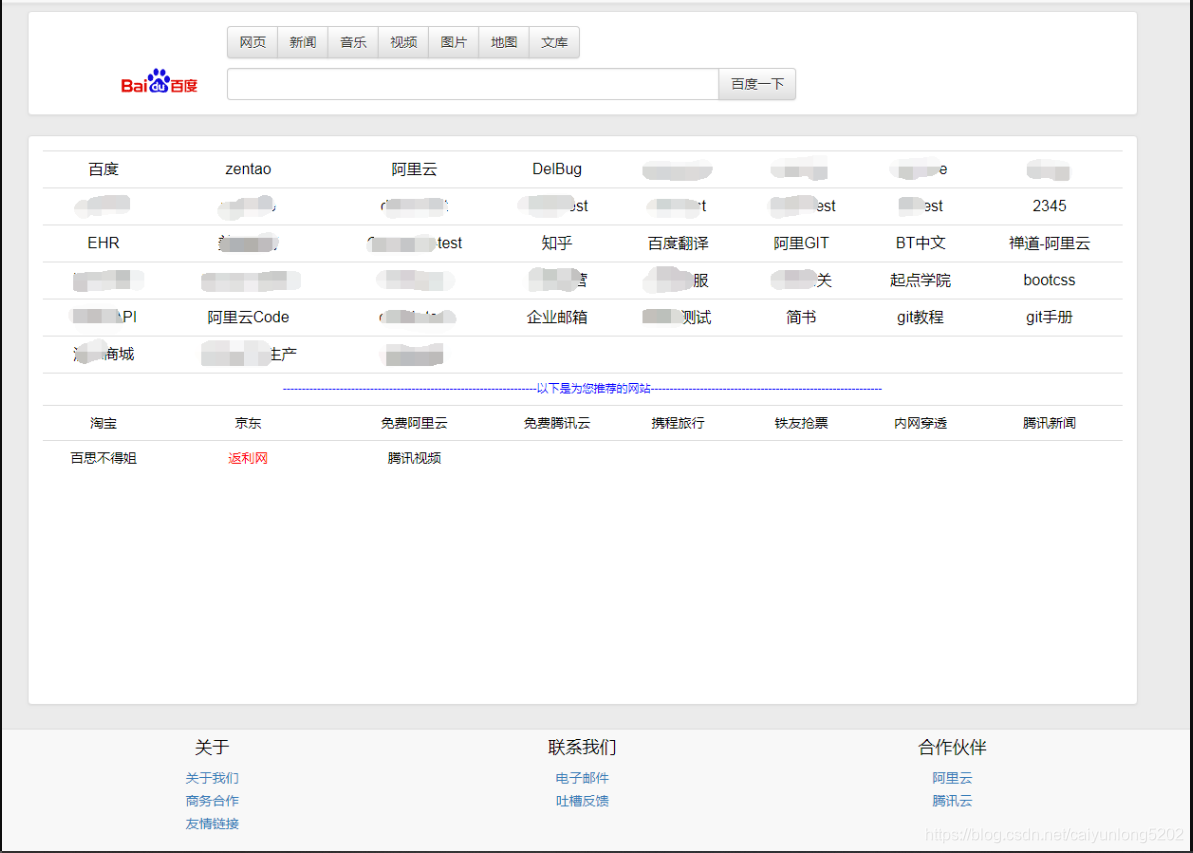Open the 京东 recommended site
This screenshot has width=1193, height=853.
click(248, 423)
